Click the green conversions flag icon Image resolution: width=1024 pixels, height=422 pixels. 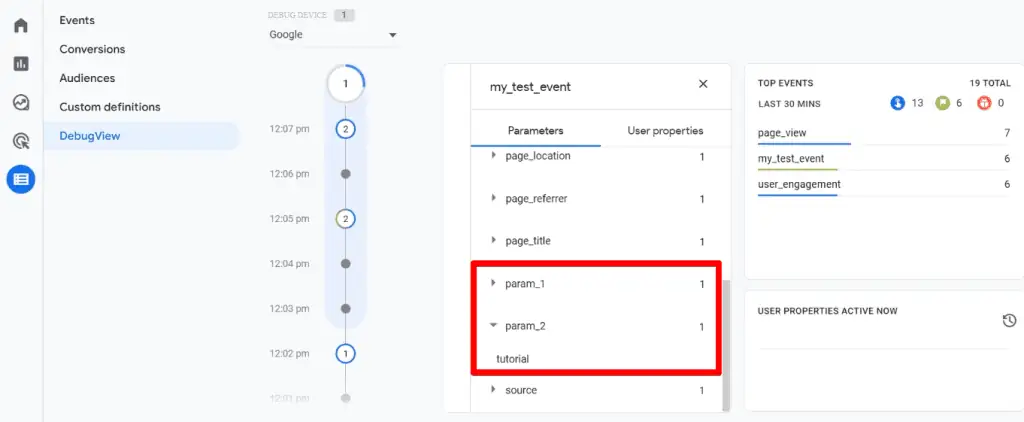[941, 103]
